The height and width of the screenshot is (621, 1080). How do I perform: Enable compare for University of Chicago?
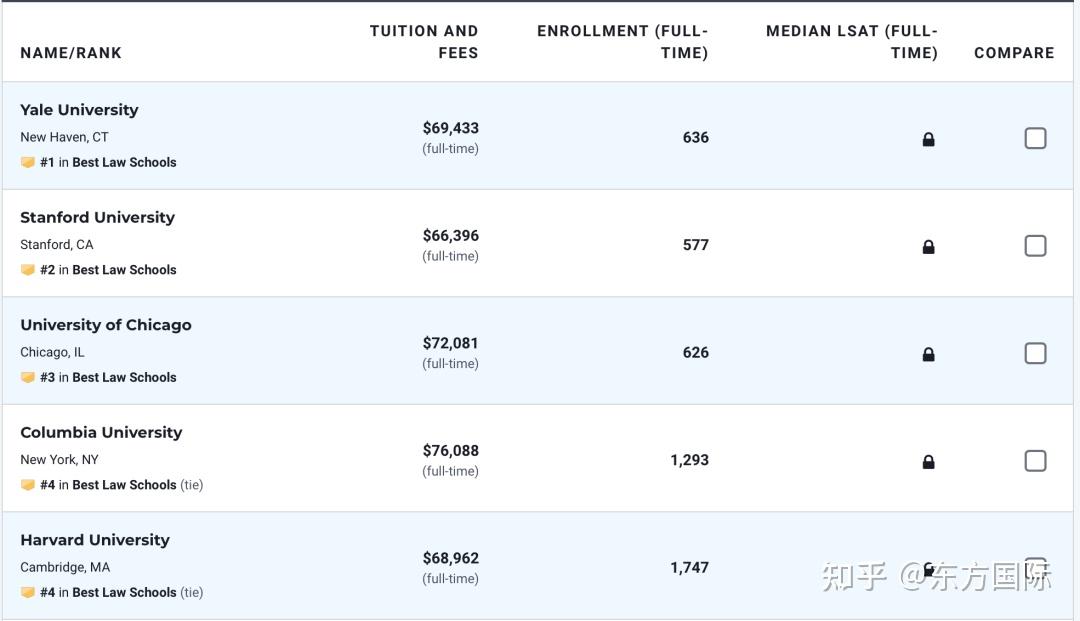point(1035,353)
